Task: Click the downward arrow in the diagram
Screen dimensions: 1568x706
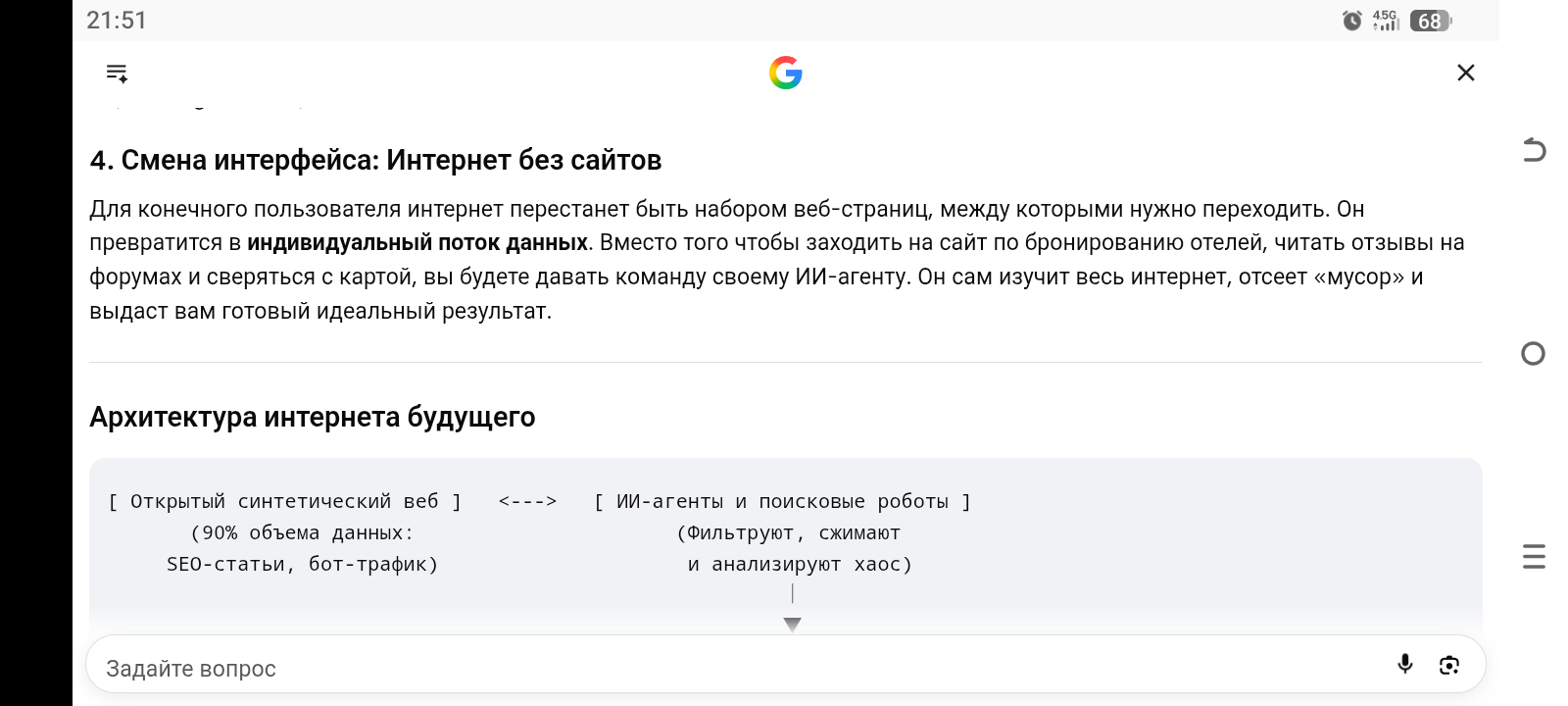Action: [793, 624]
